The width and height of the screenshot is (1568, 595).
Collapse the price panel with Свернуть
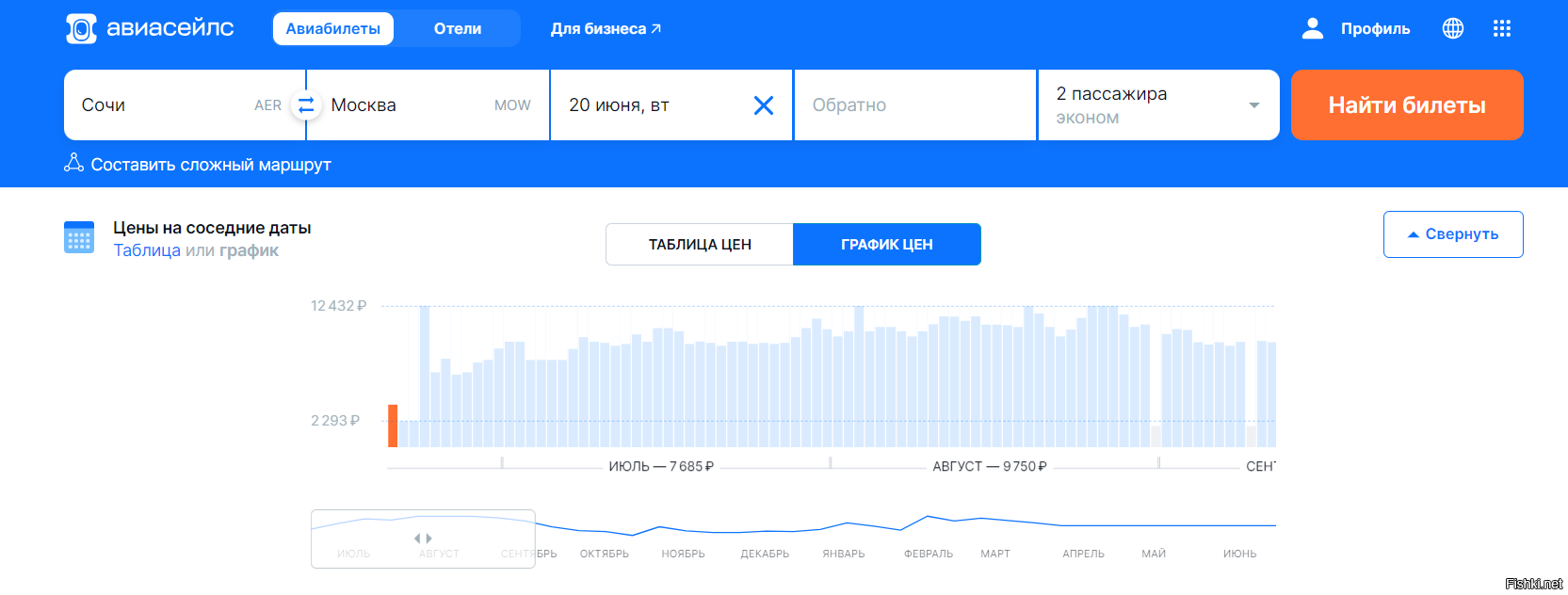[x=1452, y=234]
